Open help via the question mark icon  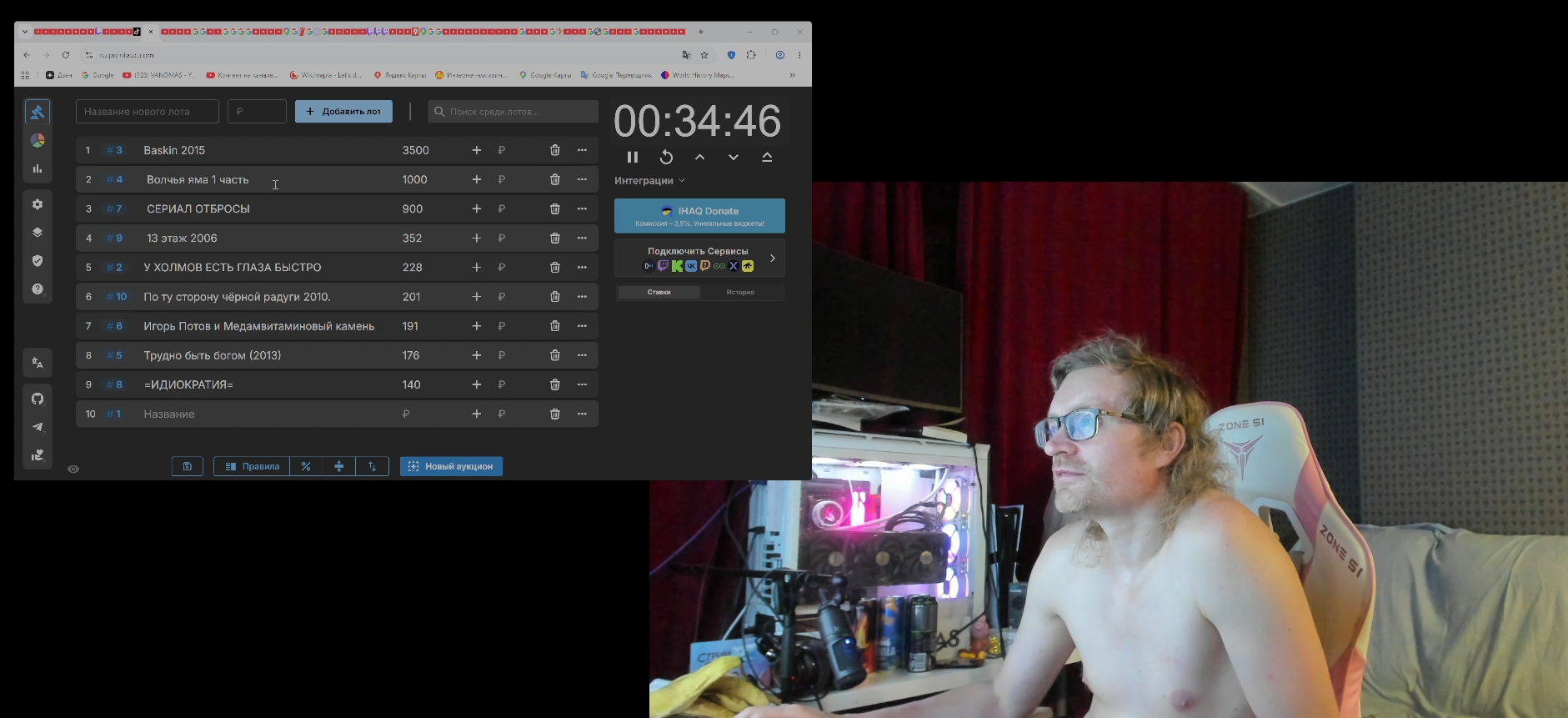click(38, 289)
